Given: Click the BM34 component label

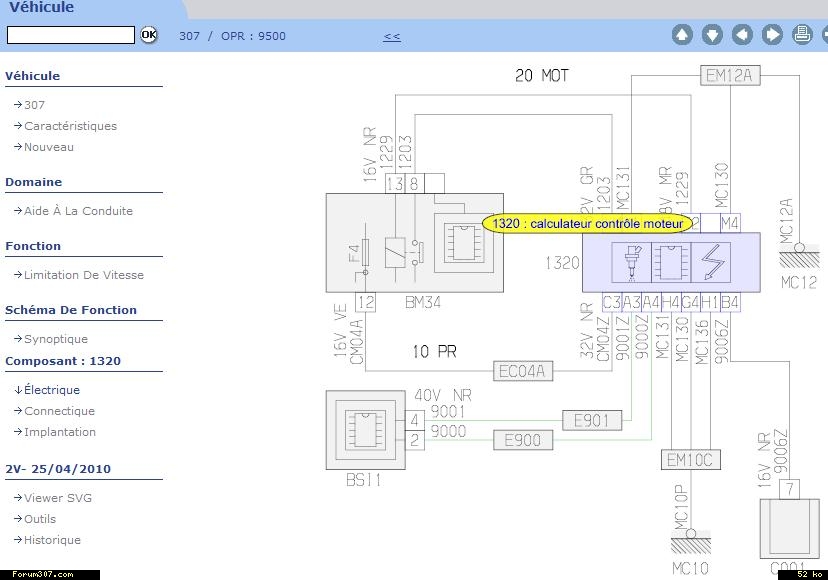Looking at the screenshot, I should [x=423, y=302].
